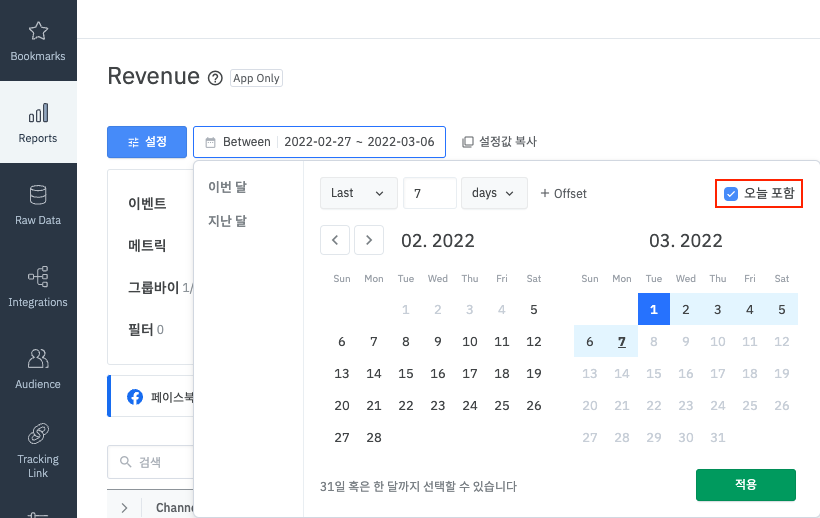Click the Revenue help question-mark icon

pyautogui.click(x=215, y=78)
